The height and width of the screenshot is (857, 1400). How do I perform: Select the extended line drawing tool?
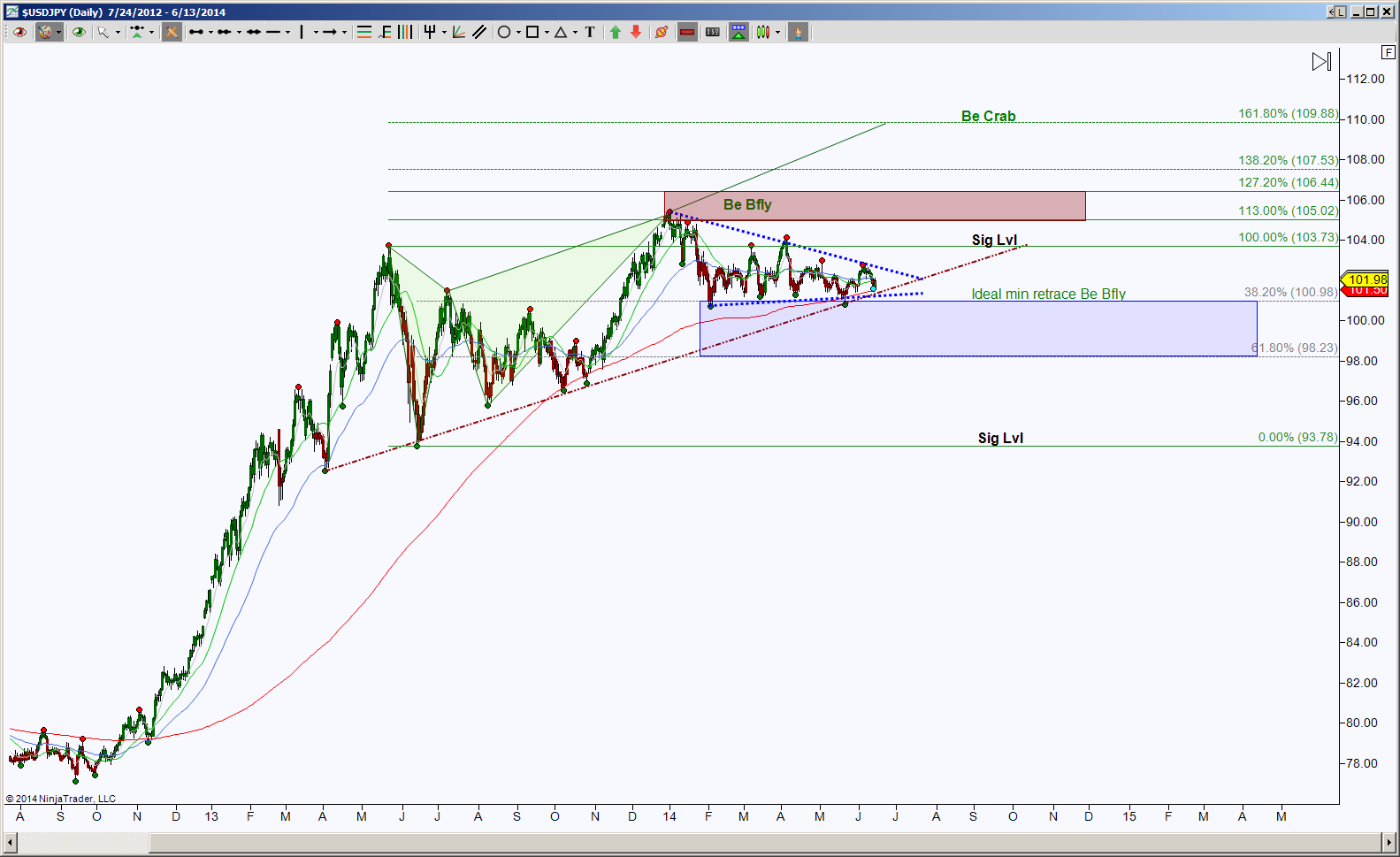(x=253, y=32)
